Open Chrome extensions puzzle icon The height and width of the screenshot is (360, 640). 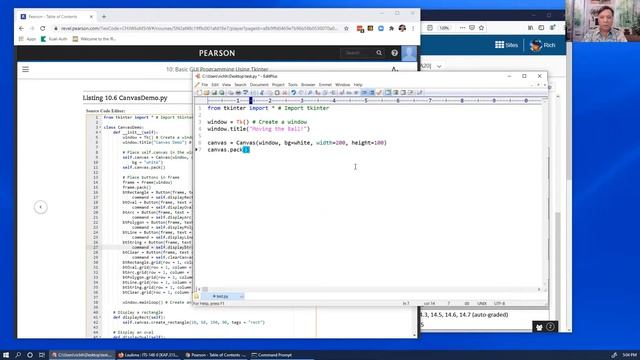(x=391, y=28)
